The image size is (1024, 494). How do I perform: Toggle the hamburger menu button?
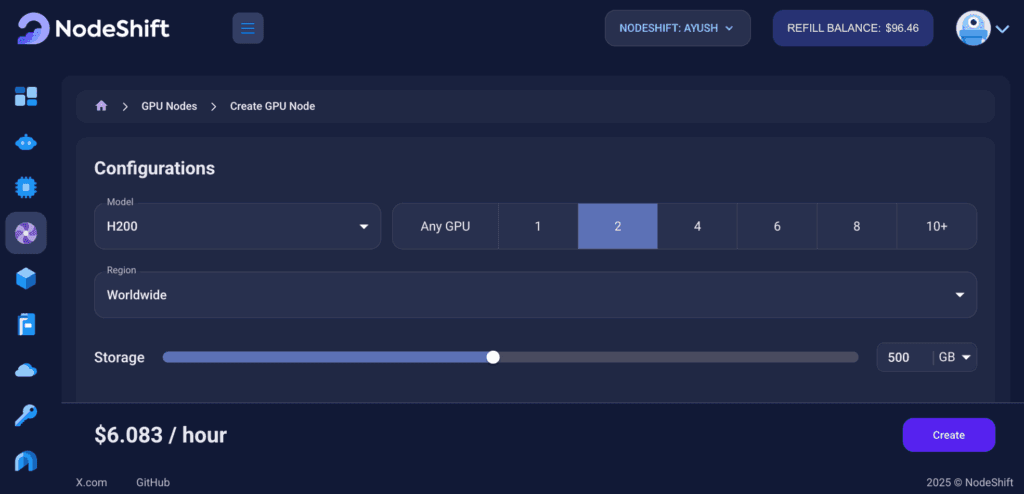coord(248,28)
